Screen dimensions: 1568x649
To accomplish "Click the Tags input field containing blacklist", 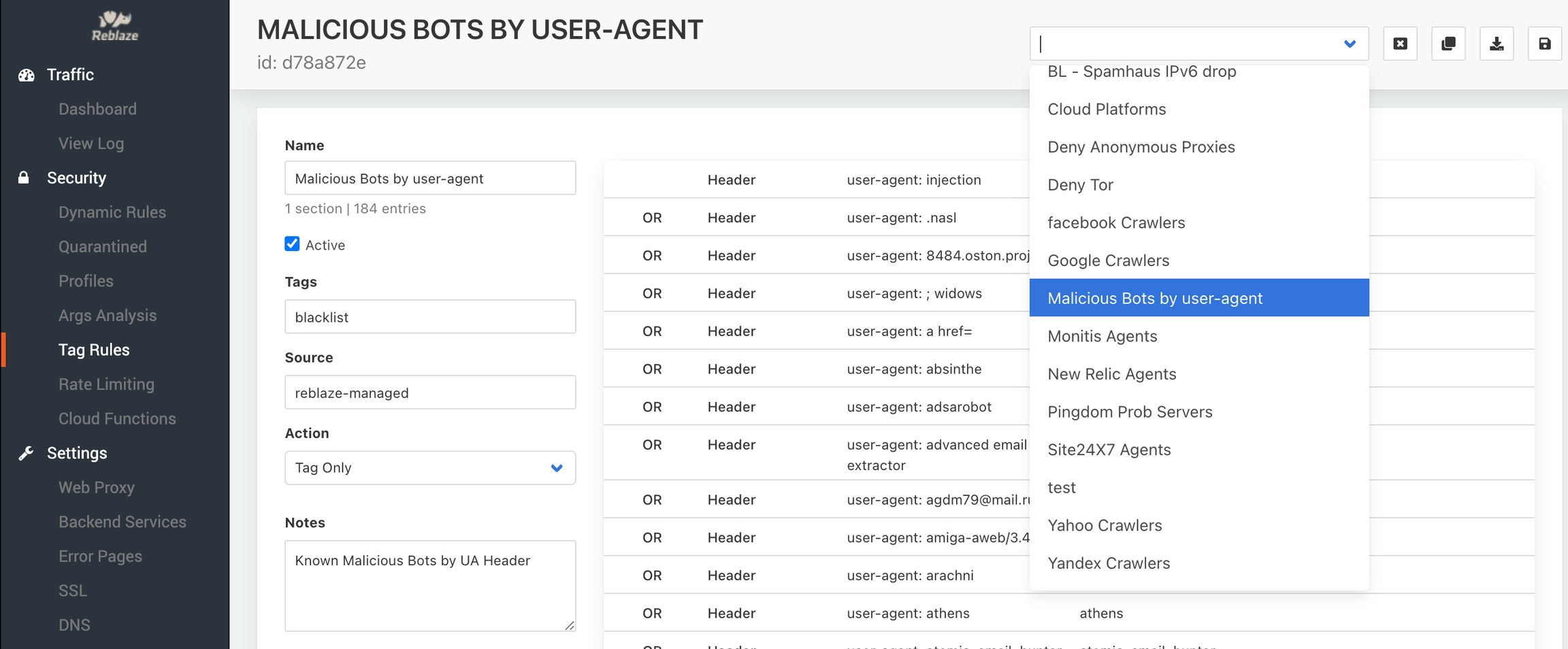I will pyautogui.click(x=429, y=317).
